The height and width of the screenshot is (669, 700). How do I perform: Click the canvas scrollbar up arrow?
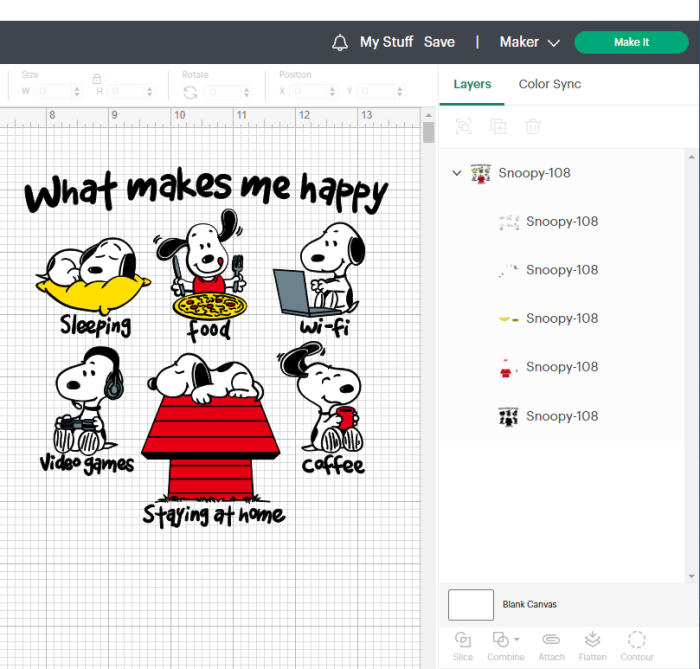coord(428,116)
